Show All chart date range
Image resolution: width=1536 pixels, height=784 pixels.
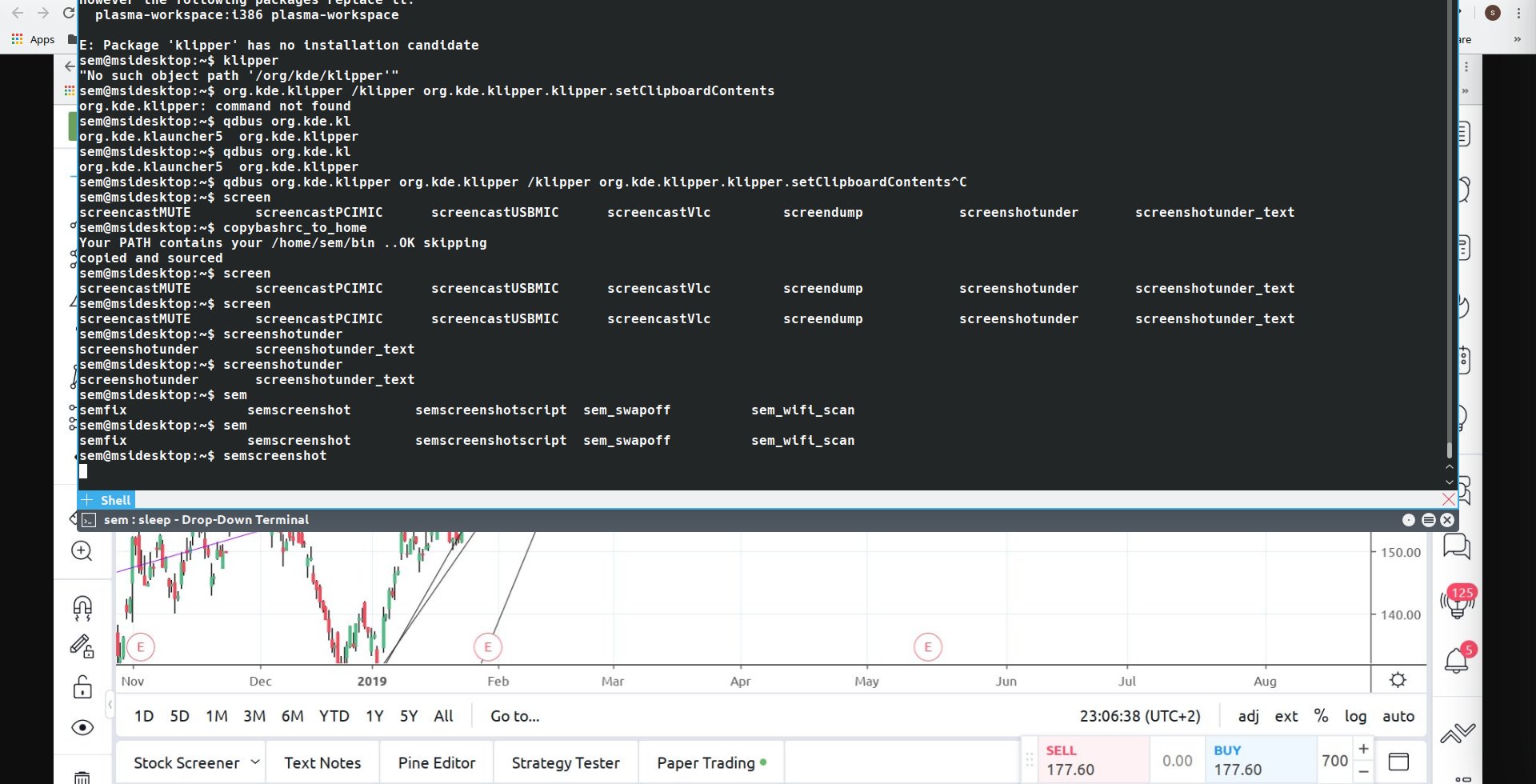tap(443, 716)
